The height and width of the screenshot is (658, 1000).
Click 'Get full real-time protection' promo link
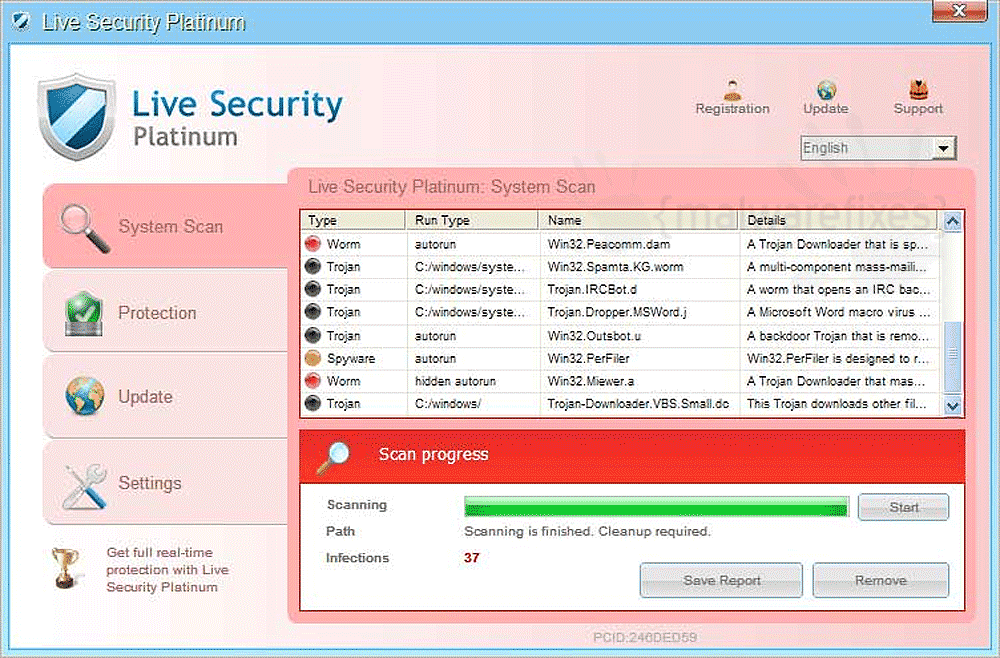tap(167, 570)
